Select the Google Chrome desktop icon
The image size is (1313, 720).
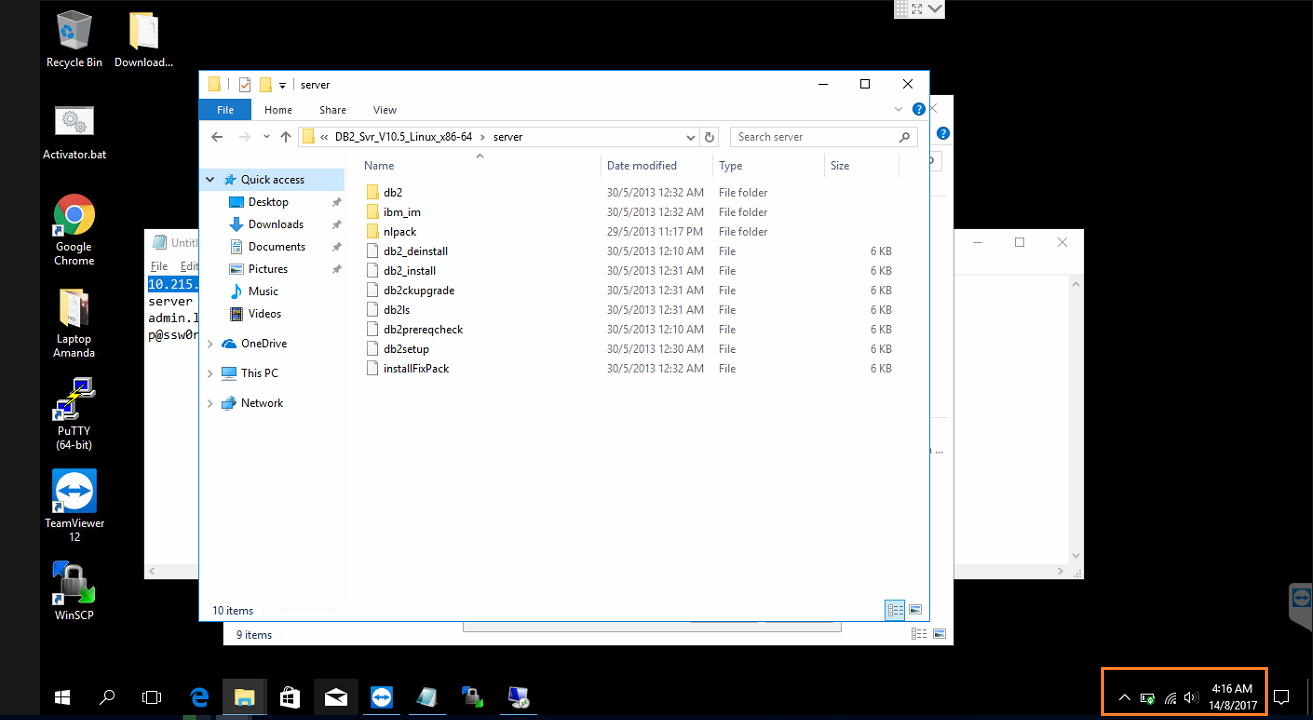point(74,216)
